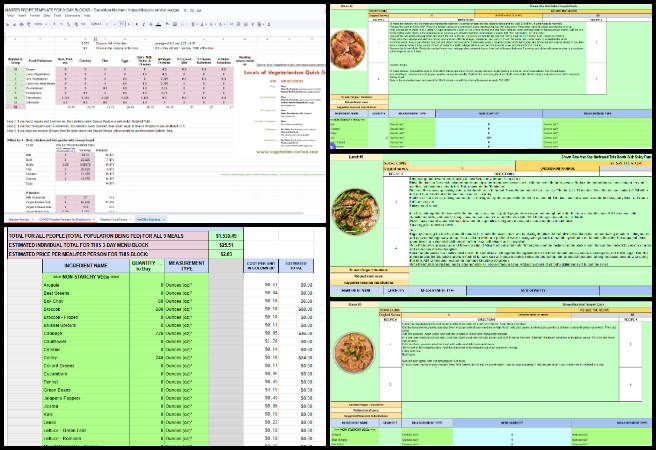Apply percent format with the percent icon
The image size is (656, 450).
[x=62, y=24]
